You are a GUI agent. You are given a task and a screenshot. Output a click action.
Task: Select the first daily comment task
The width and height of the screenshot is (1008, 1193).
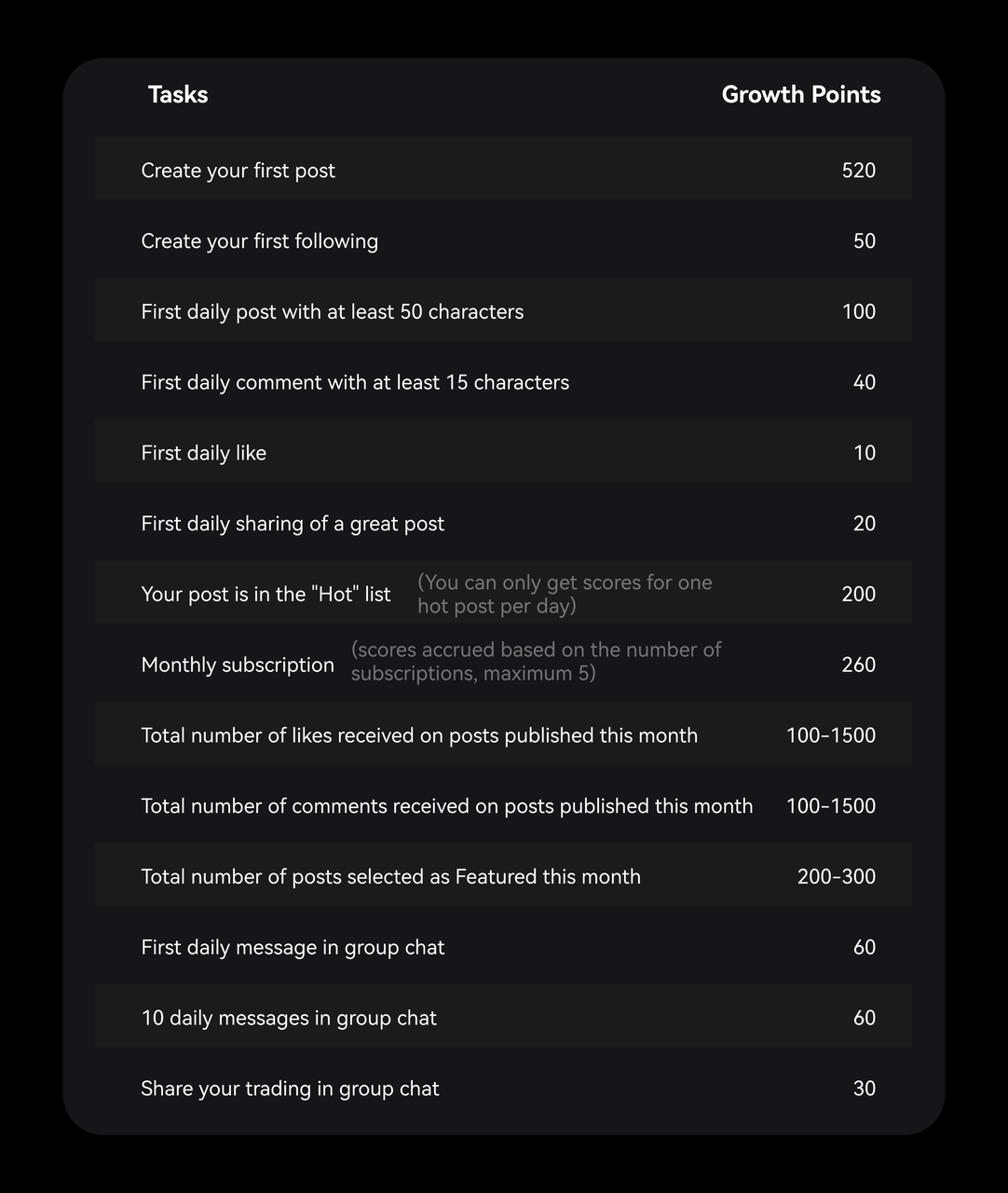click(x=355, y=383)
